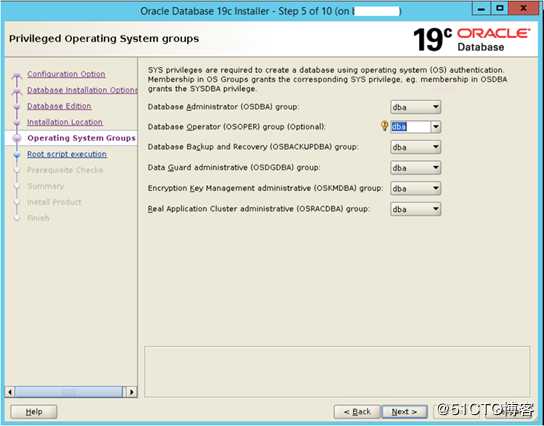The width and height of the screenshot is (544, 426).
Task: Maximize the installer window
Action: [x=500, y=9]
